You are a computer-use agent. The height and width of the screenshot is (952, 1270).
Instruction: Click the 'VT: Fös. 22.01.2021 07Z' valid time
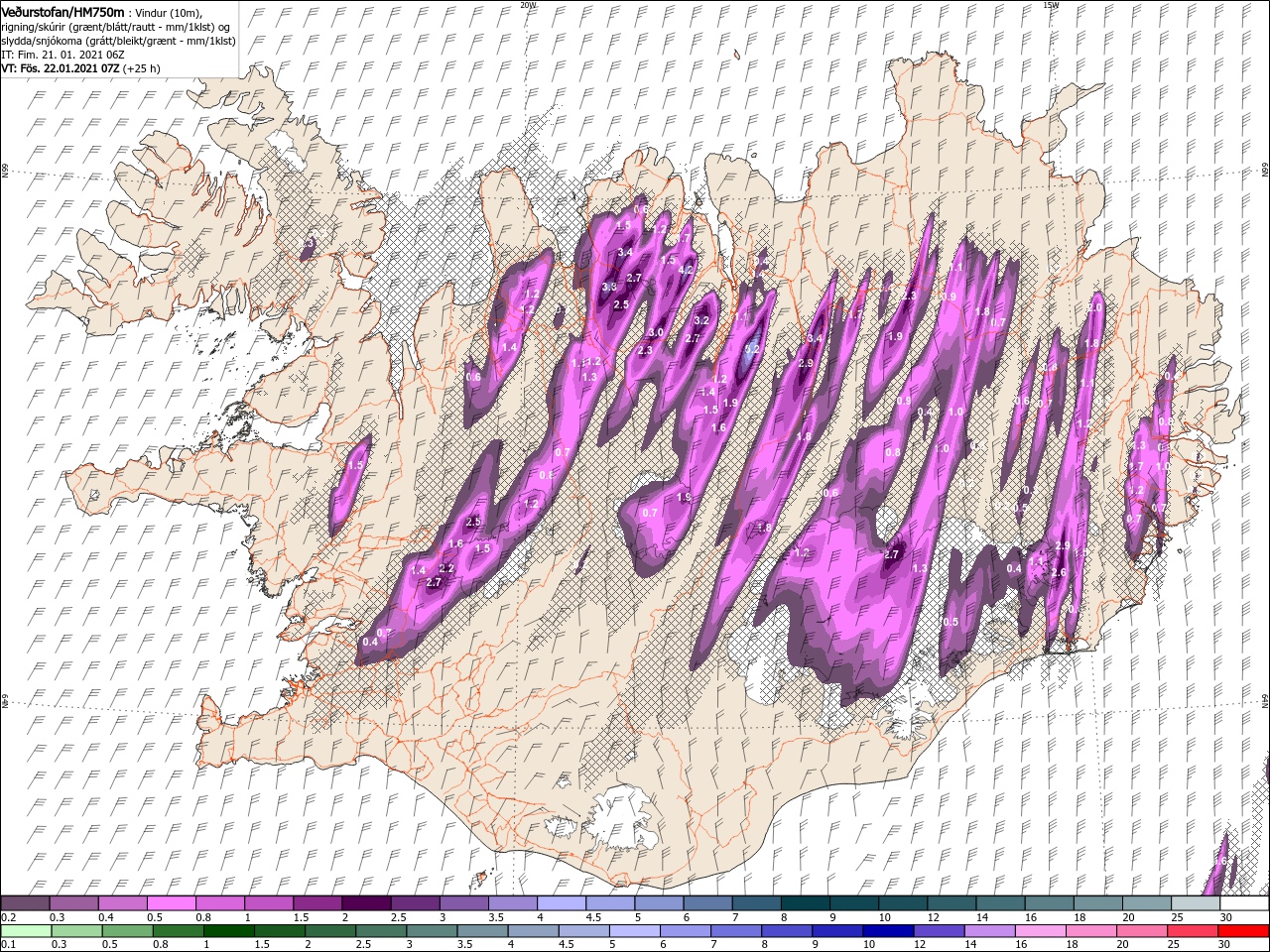tap(61, 68)
